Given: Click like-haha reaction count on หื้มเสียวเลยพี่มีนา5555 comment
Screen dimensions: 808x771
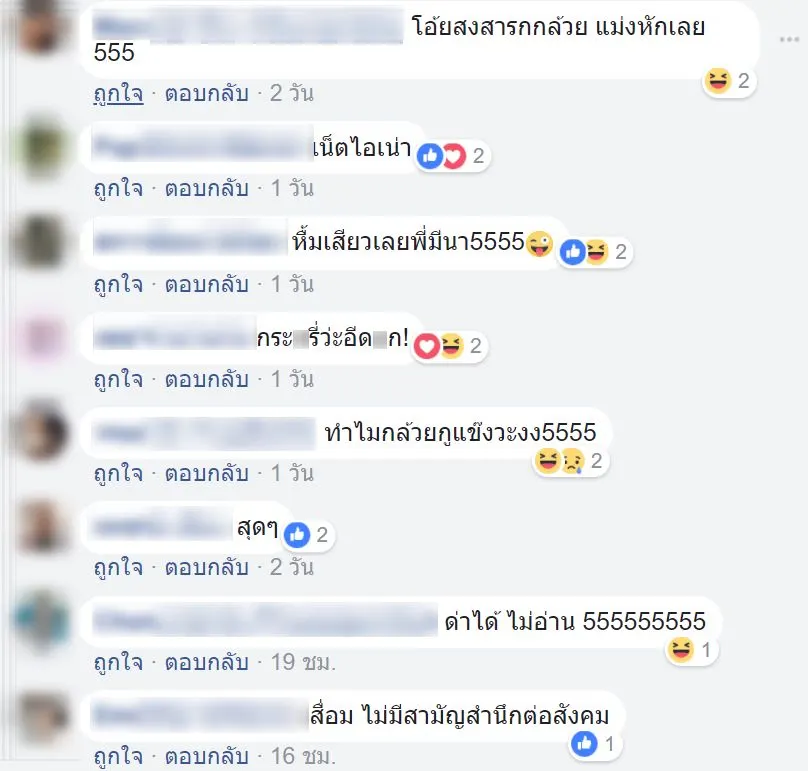Looking at the screenshot, I should [595, 252].
